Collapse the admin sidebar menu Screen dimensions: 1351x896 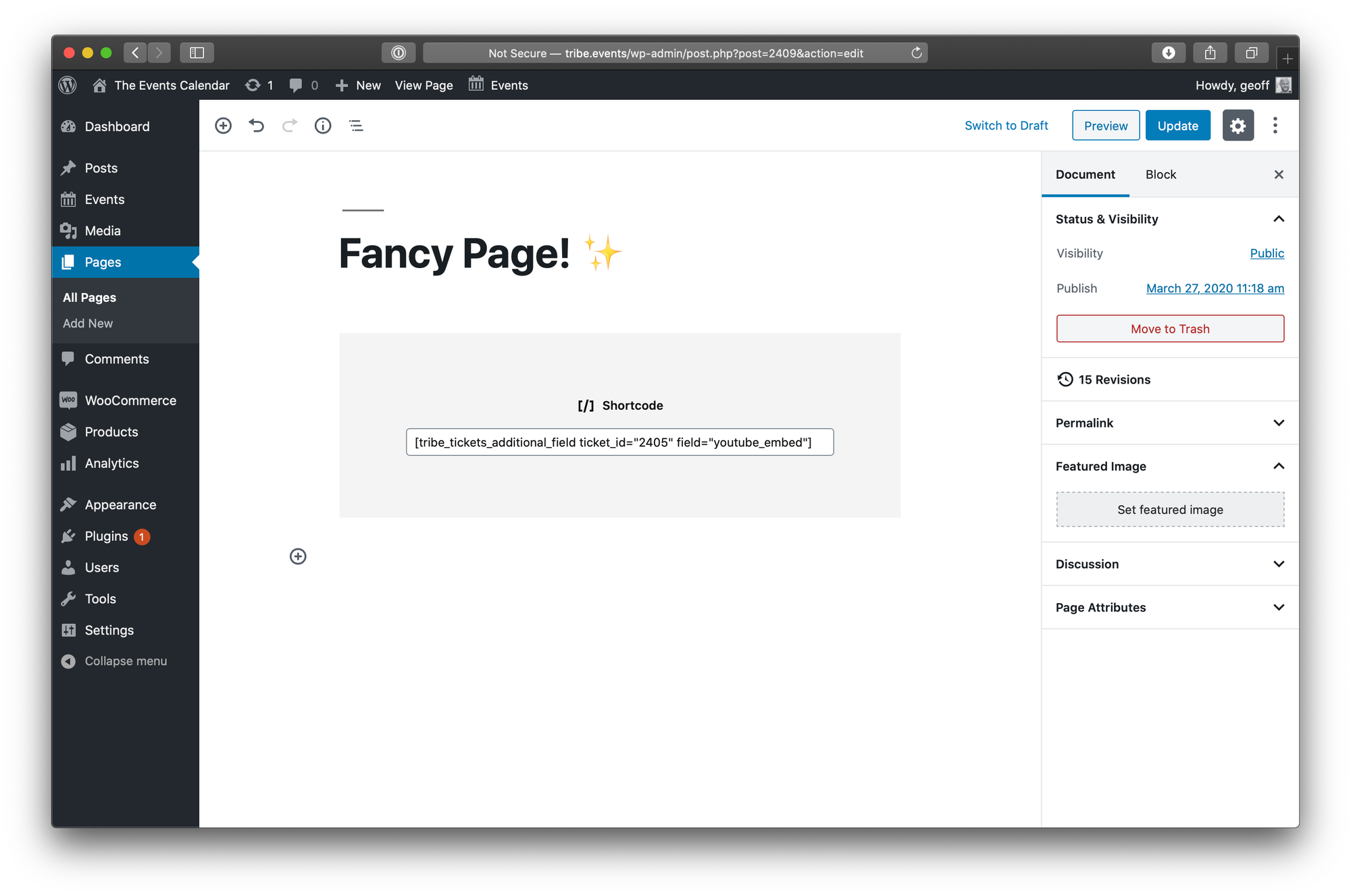(125, 661)
